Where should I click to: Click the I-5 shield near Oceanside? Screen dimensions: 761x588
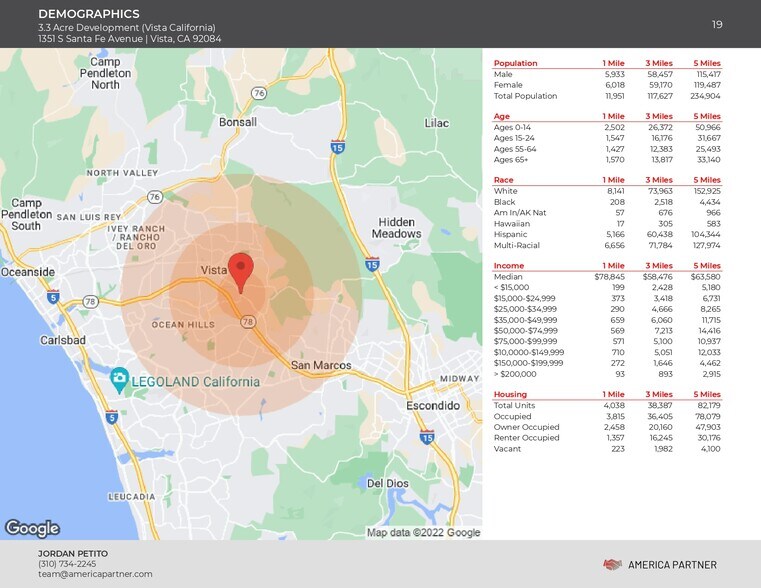click(52, 297)
